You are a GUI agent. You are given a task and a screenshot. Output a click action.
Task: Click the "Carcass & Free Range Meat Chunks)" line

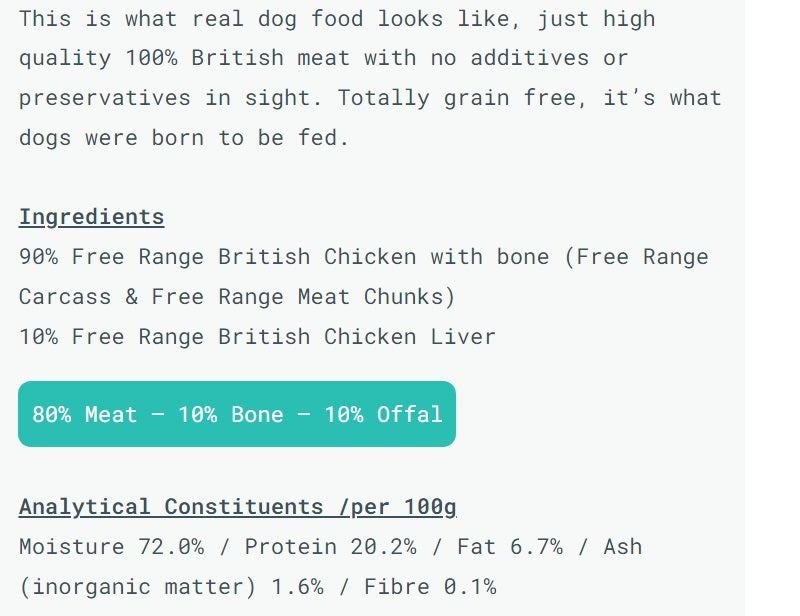pos(237,297)
